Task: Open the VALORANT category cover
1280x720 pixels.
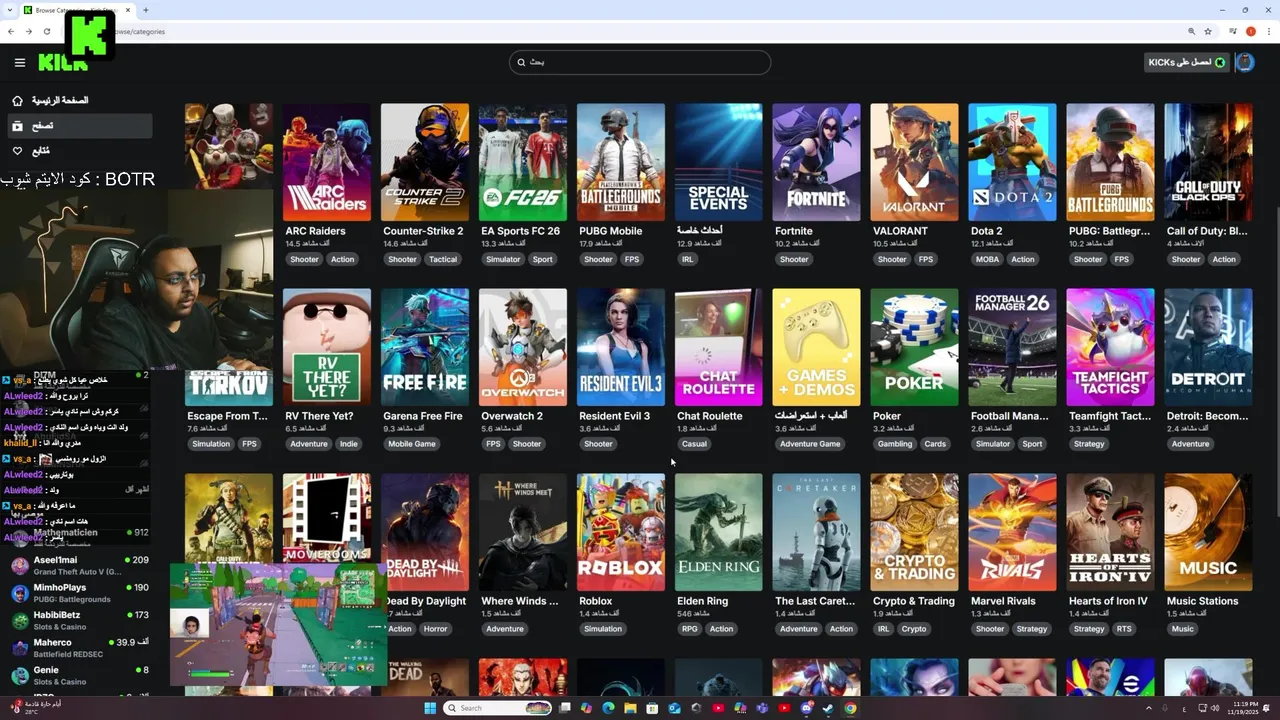Action: click(x=914, y=162)
